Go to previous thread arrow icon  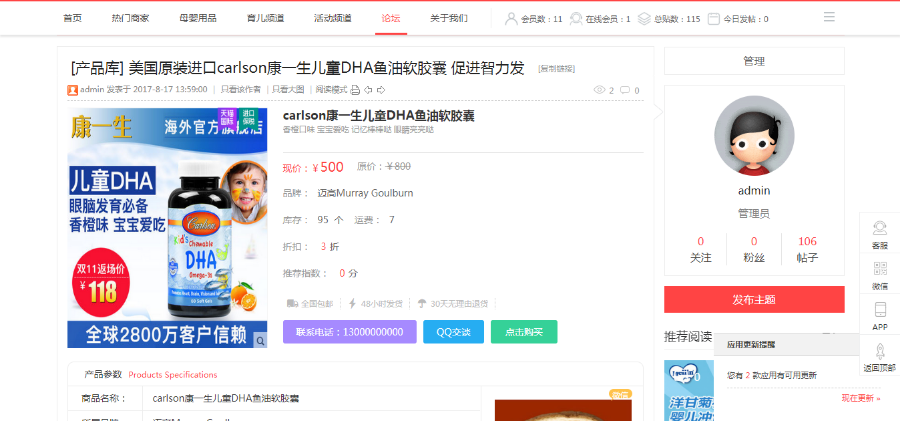pyautogui.click(x=368, y=90)
